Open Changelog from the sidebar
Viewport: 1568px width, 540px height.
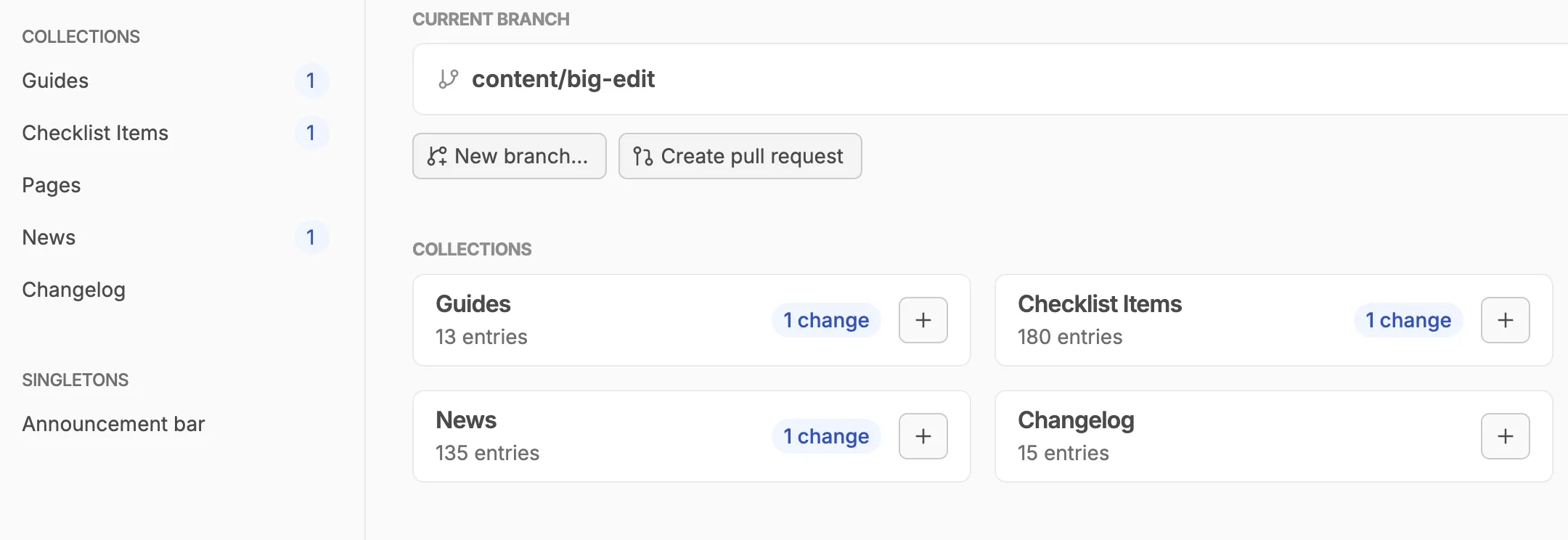click(73, 289)
